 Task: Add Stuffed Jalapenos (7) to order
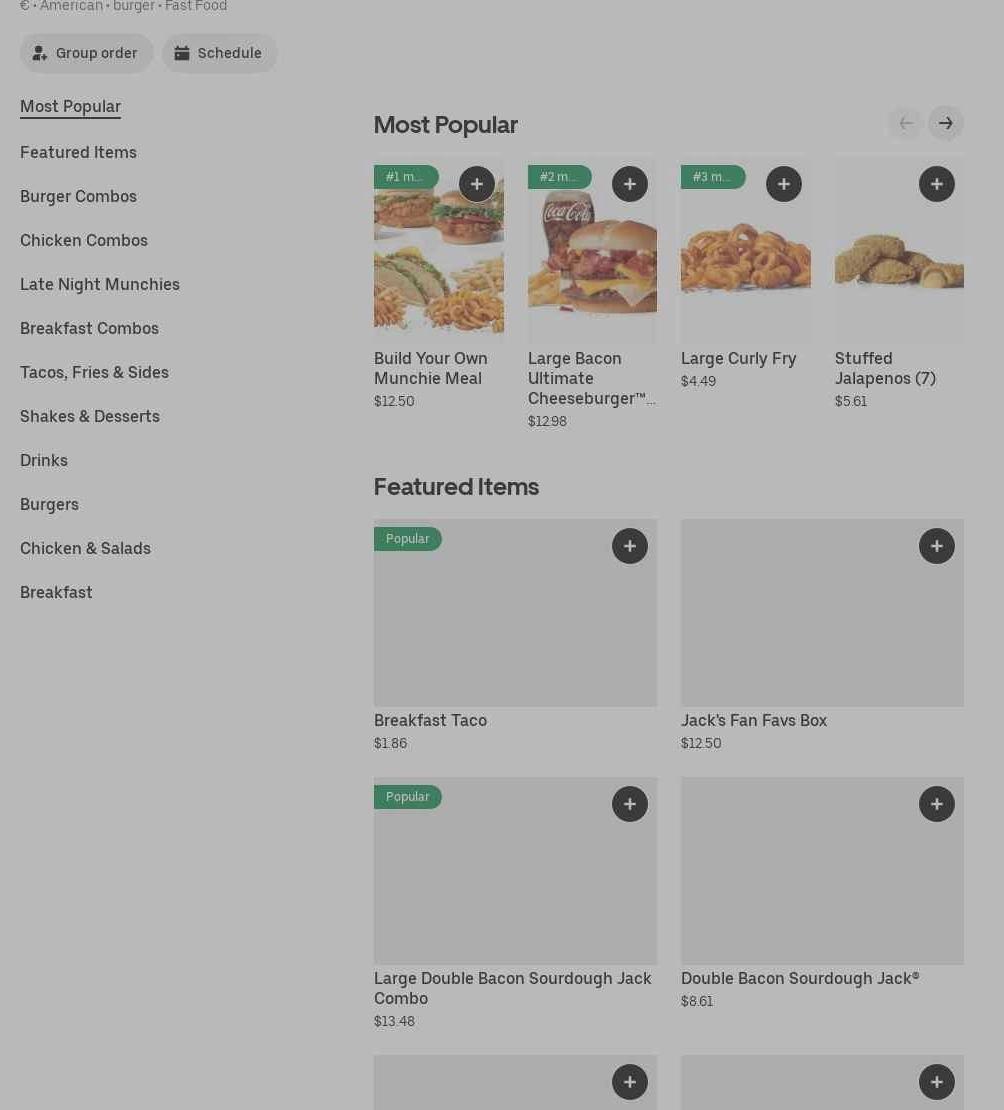(936, 184)
